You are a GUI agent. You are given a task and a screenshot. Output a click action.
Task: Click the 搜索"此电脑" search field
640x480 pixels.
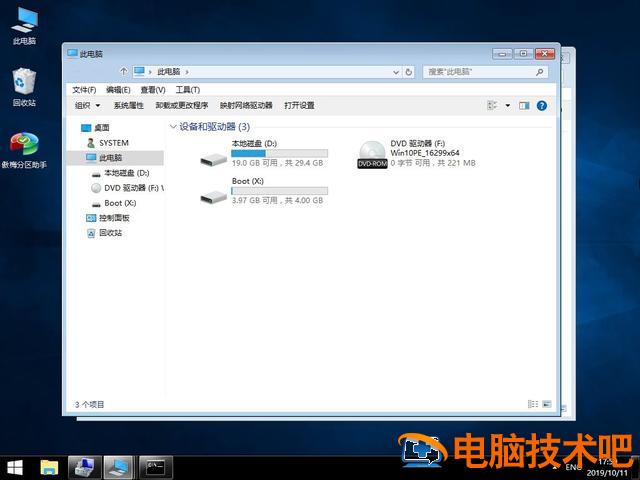(x=482, y=72)
